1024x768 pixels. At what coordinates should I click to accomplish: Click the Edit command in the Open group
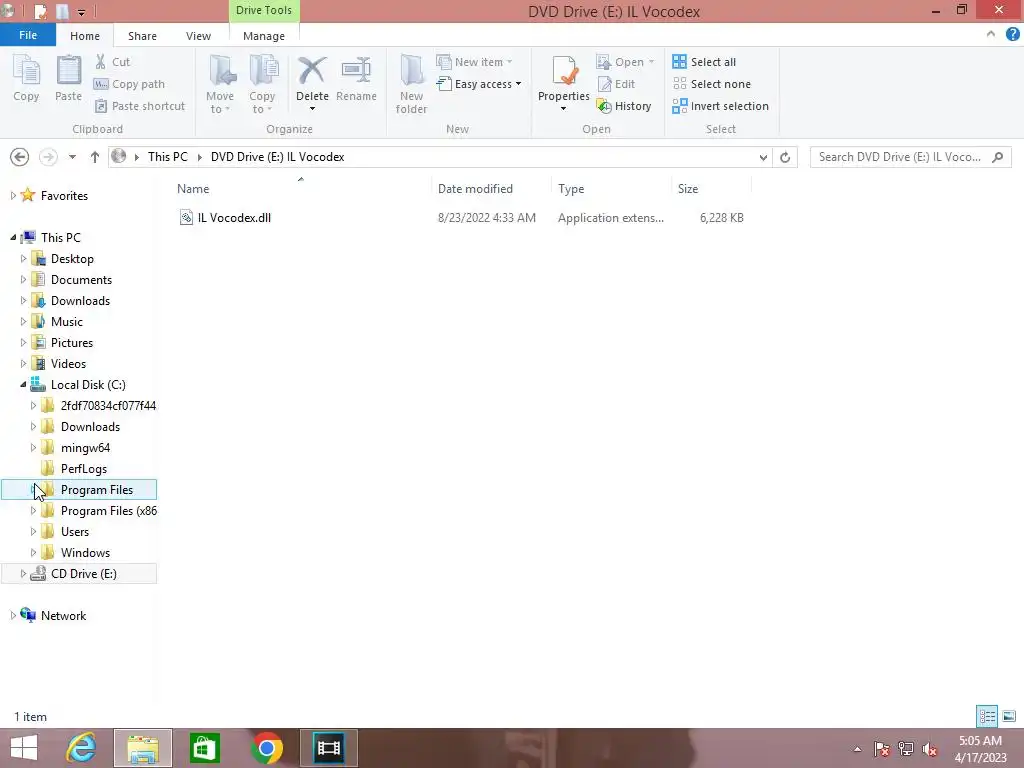pos(616,84)
